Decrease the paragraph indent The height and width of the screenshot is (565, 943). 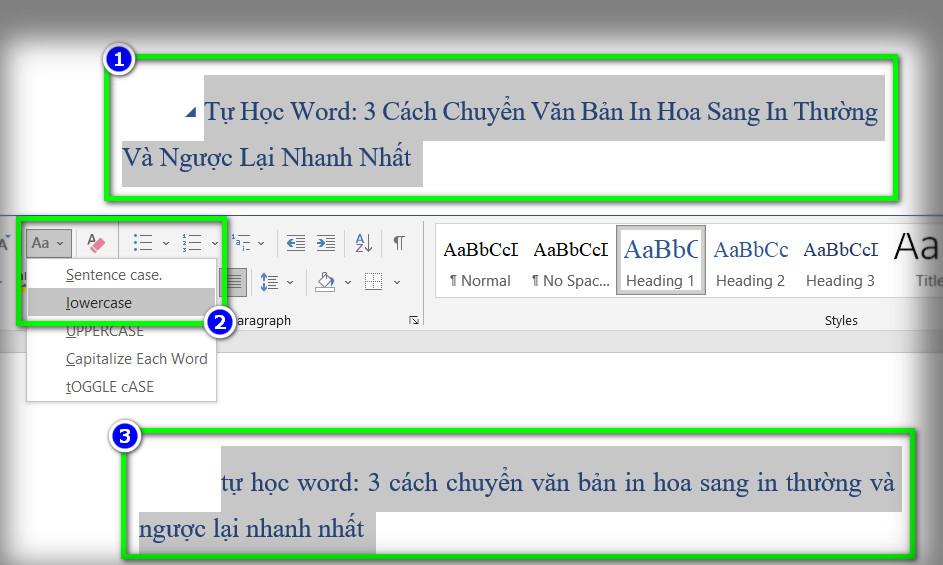pyautogui.click(x=295, y=243)
